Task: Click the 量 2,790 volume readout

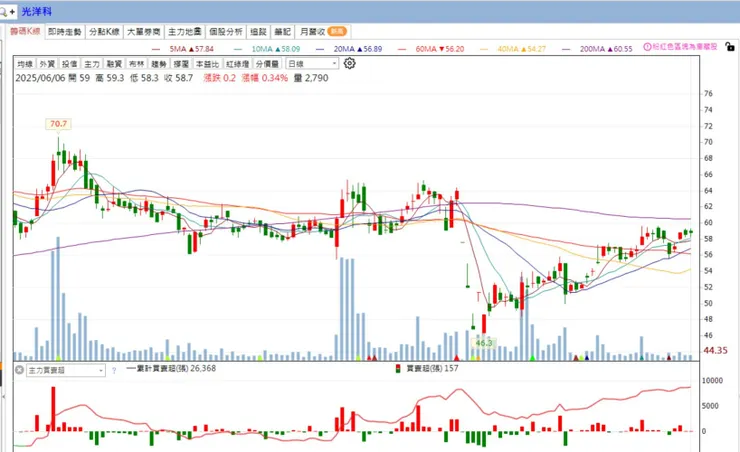Action: pyautogui.click(x=311, y=78)
